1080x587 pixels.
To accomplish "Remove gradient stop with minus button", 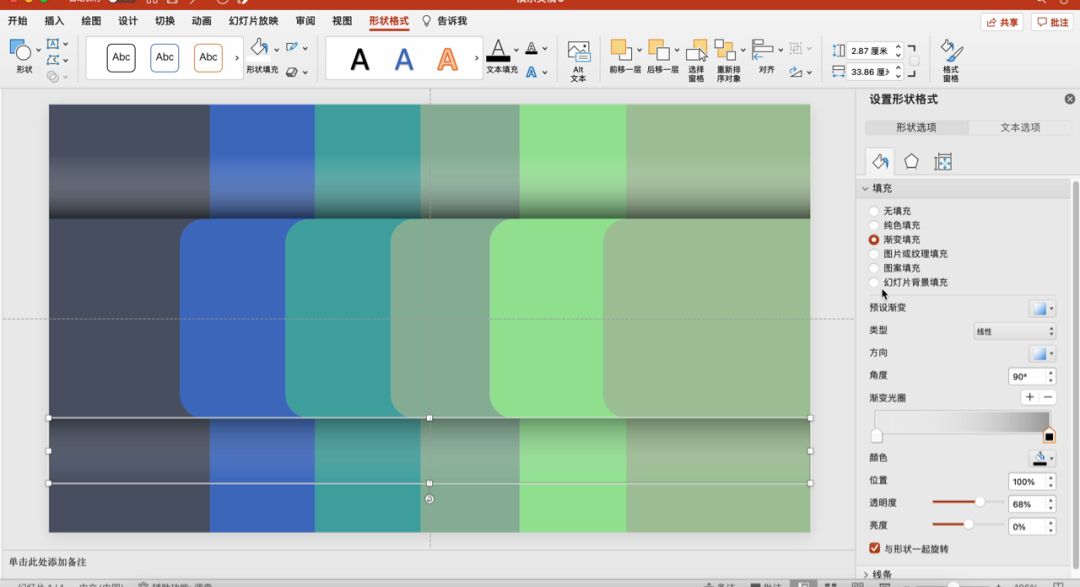I will [x=1048, y=397].
